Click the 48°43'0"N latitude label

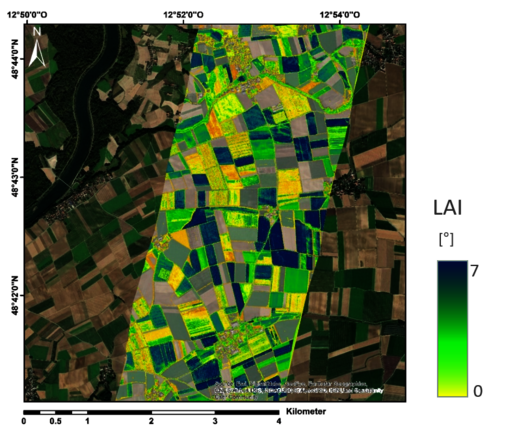15,177
